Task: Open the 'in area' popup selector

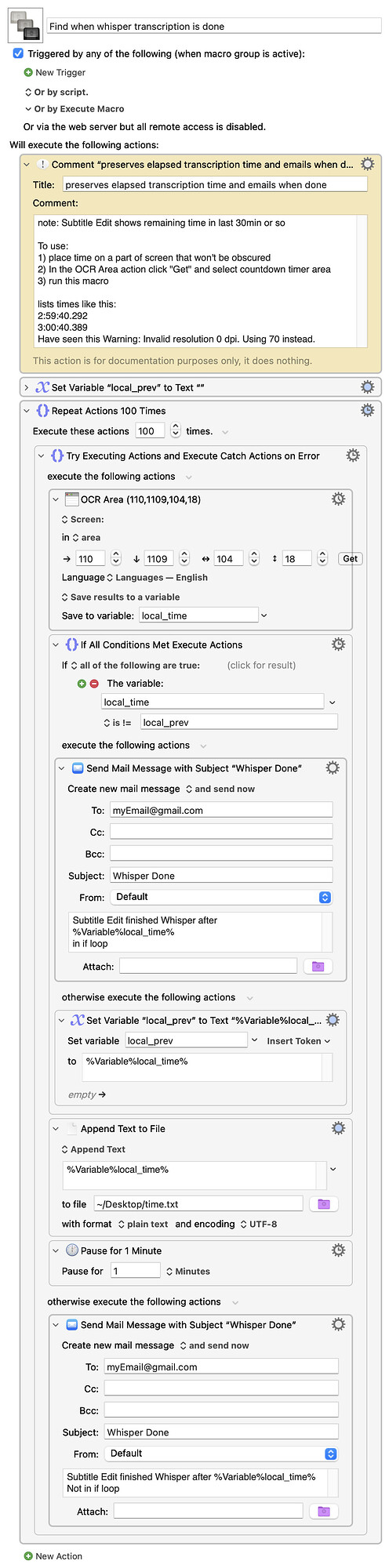Action: 87,538
